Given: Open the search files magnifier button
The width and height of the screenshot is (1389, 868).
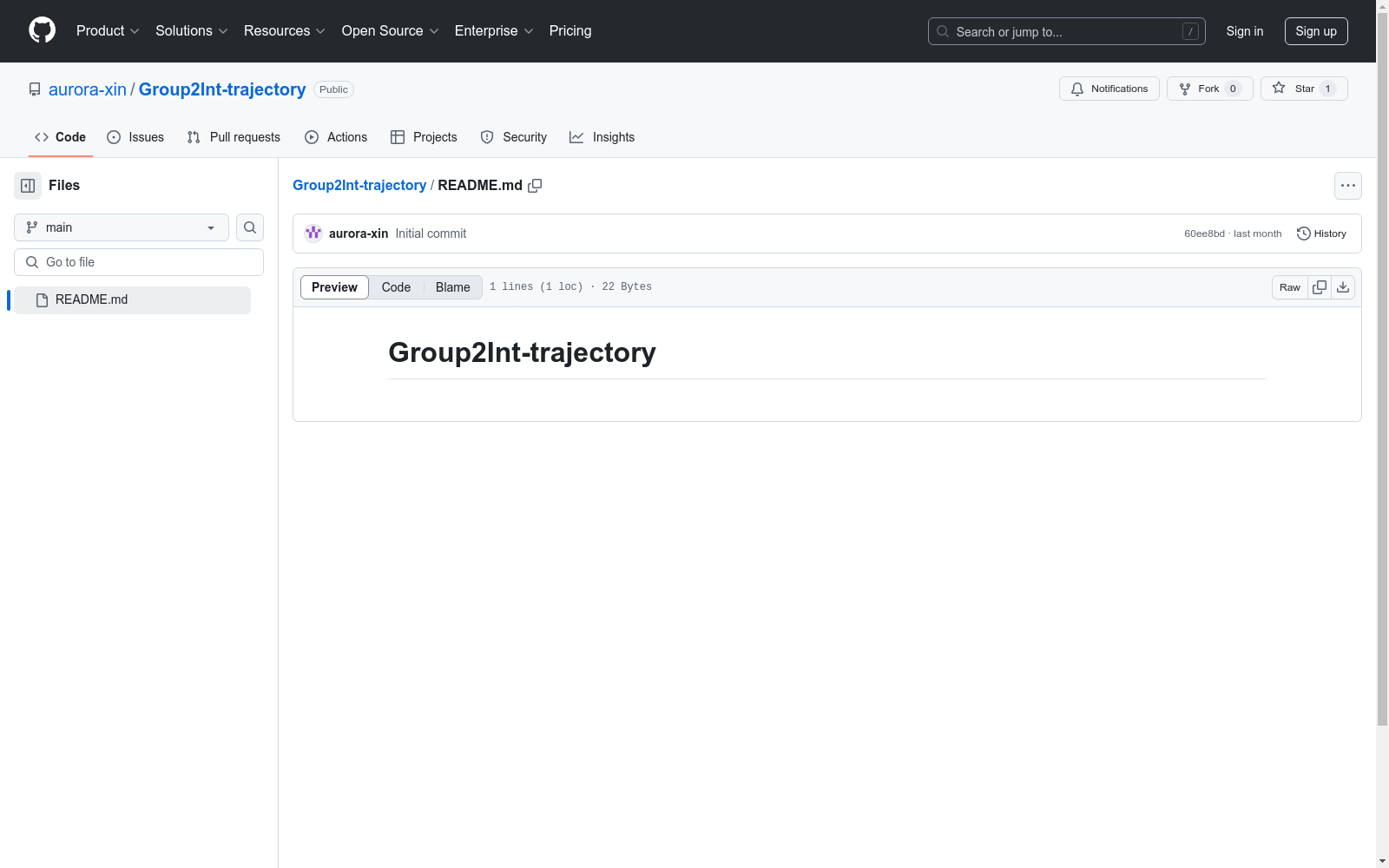Looking at the screenshot, I should pos(250,227).
